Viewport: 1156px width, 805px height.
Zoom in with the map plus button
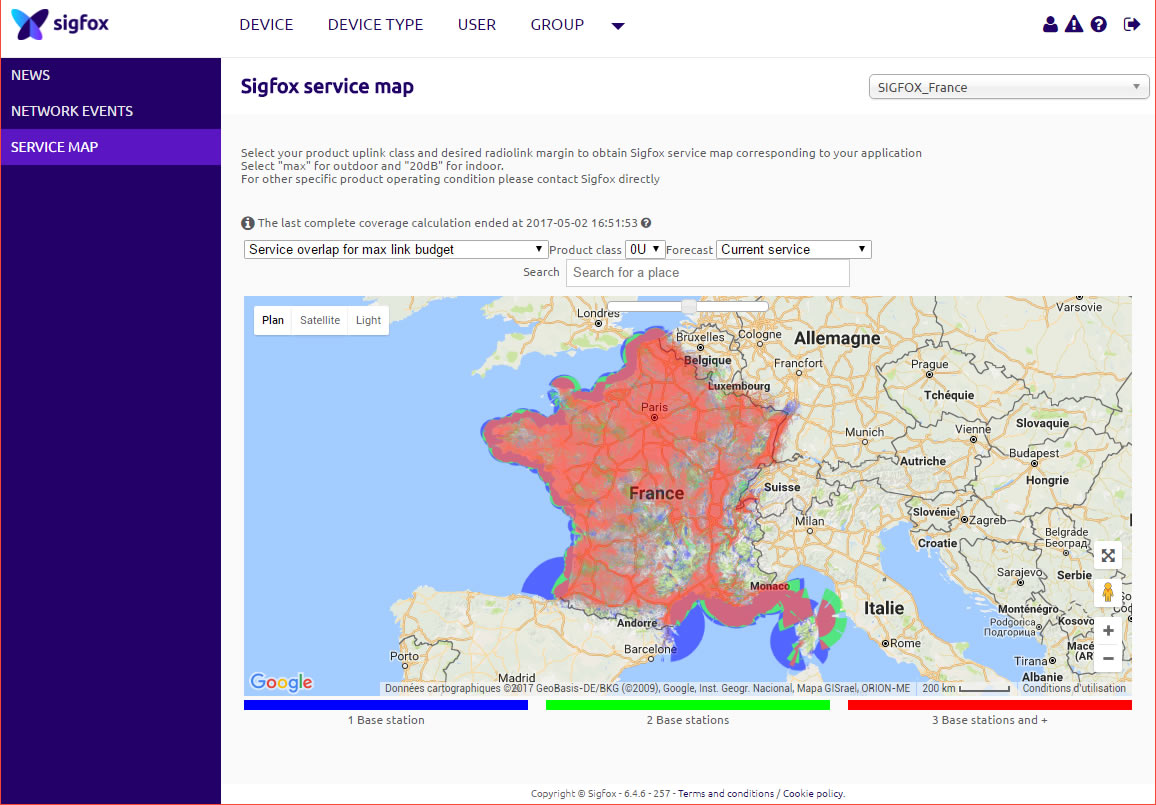(1108, 630)
